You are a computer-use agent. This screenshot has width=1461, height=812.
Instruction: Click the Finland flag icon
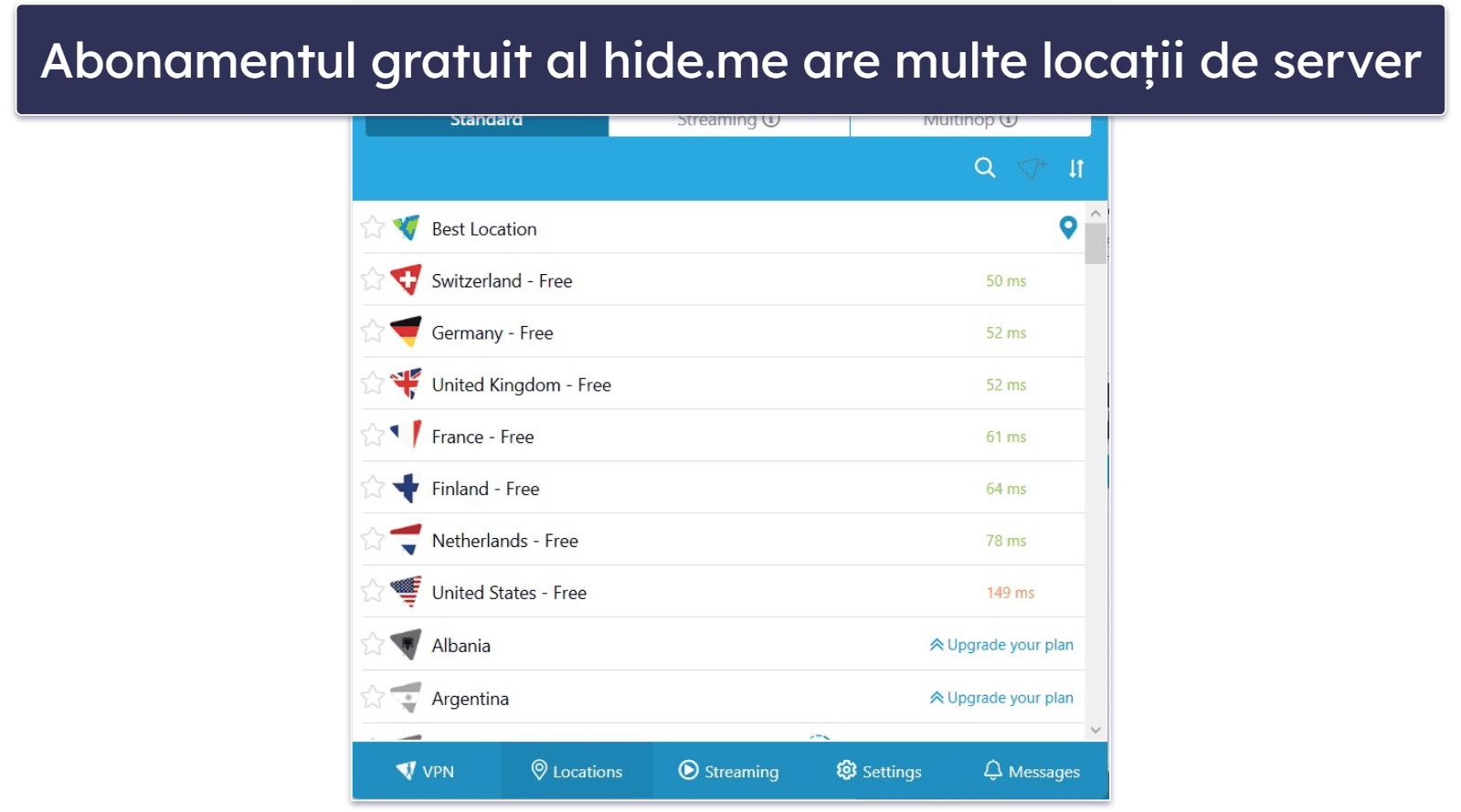406,488
